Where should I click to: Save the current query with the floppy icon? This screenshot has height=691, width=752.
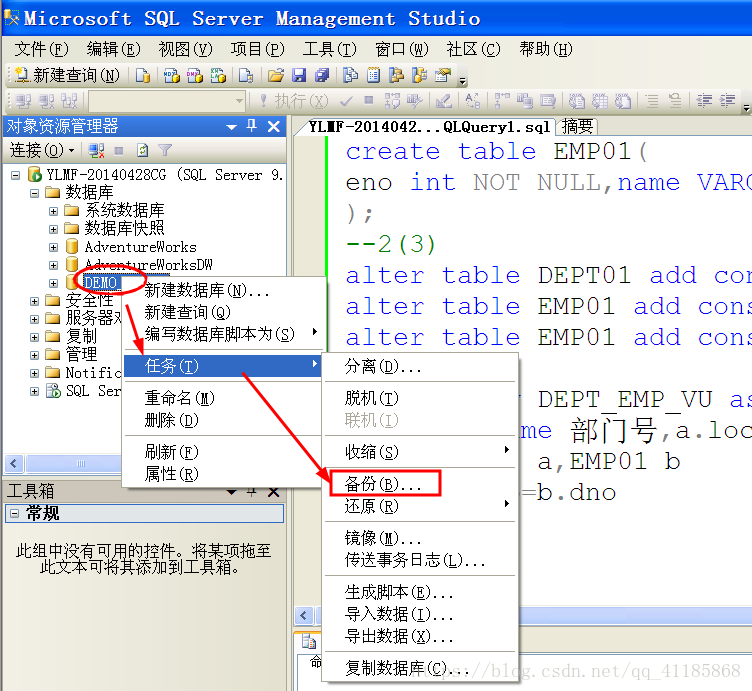click(x=299, y=75)
